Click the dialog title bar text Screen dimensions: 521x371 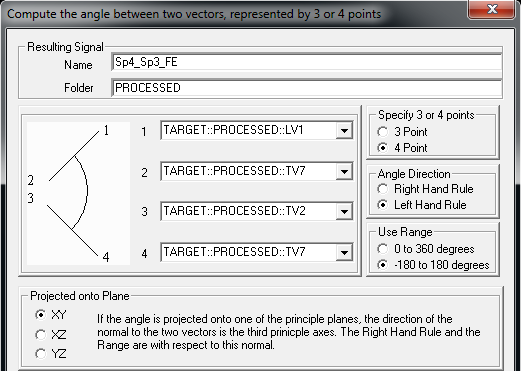[194, 14]
